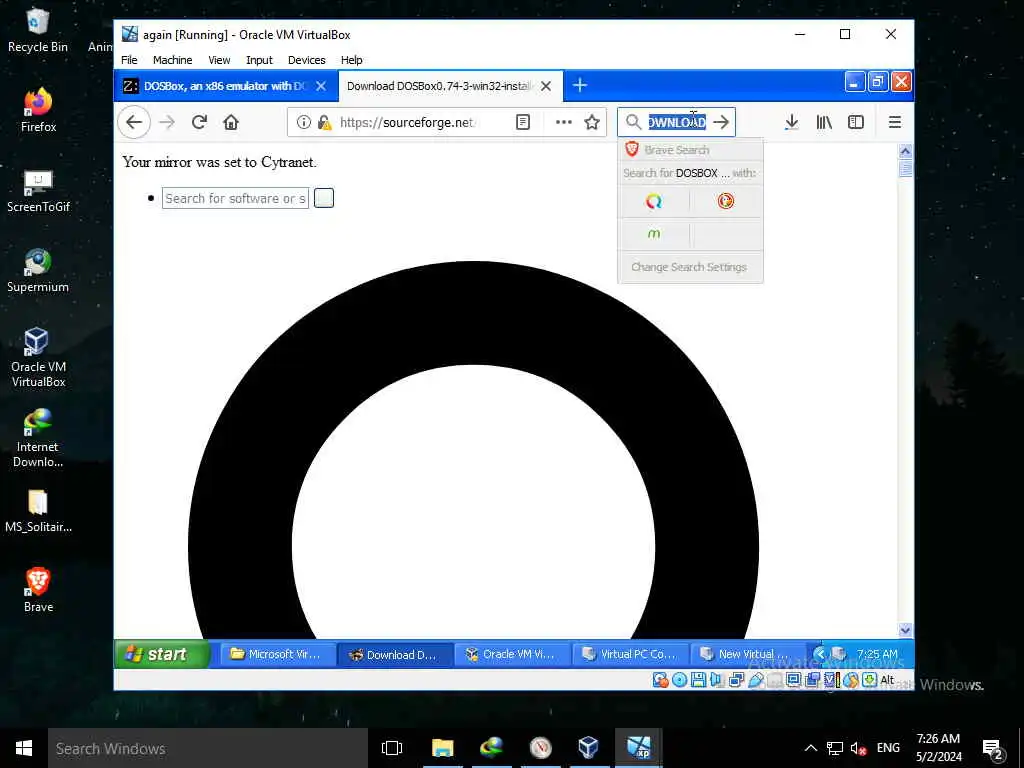Reload the current page

point(199,122)
